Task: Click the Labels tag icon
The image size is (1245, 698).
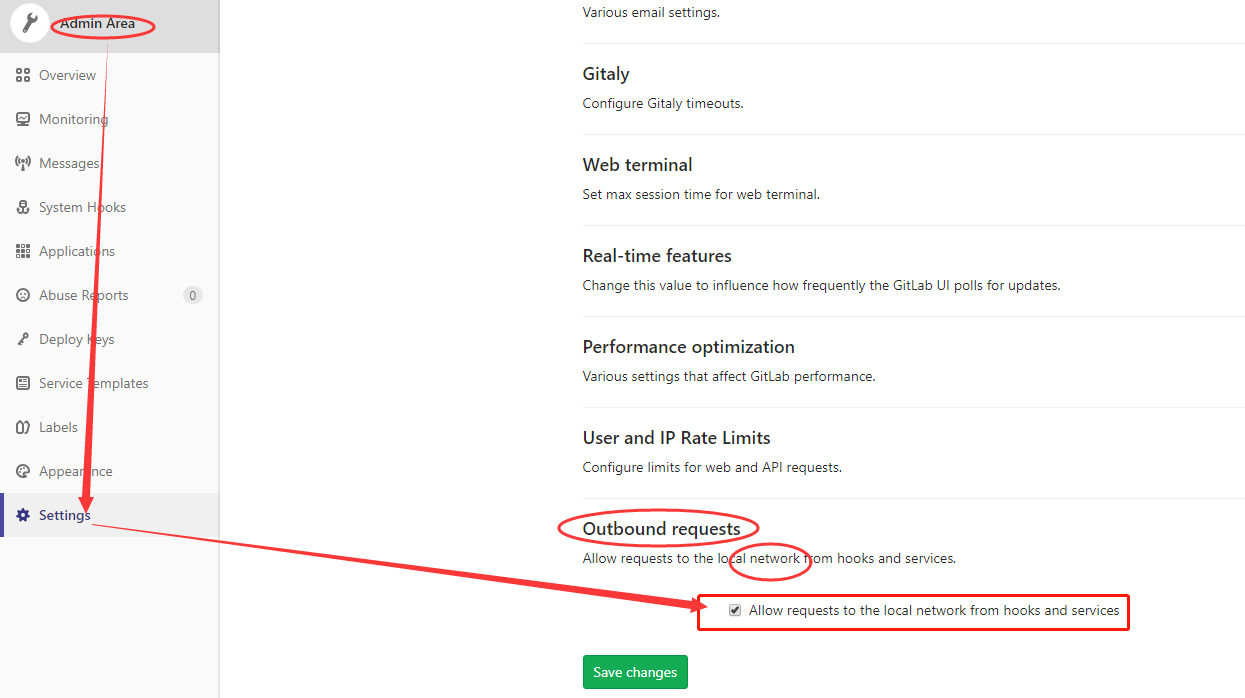Action: (x=23, y=427)
